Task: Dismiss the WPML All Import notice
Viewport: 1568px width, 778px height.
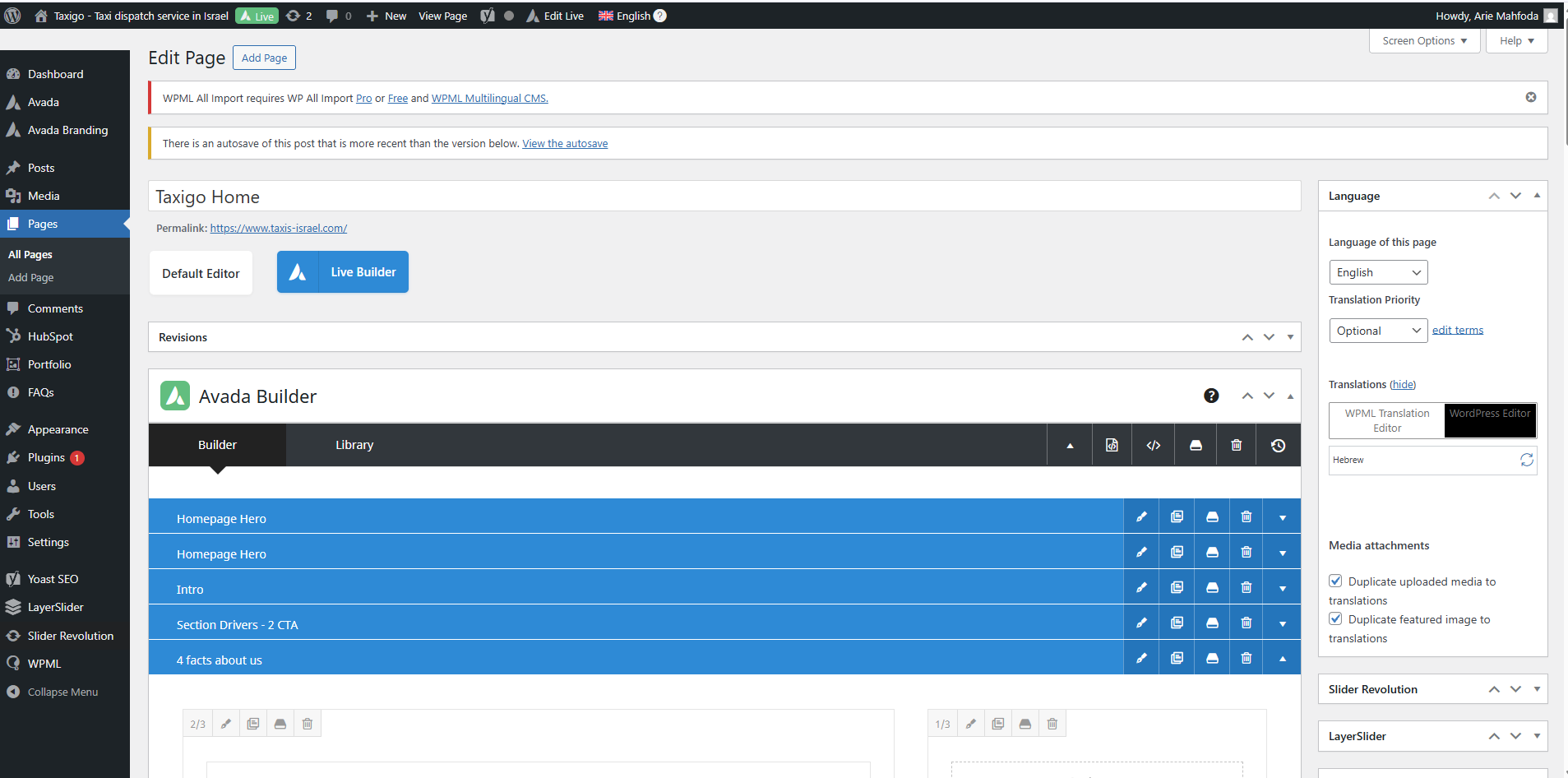Action: click(1531, 97)
